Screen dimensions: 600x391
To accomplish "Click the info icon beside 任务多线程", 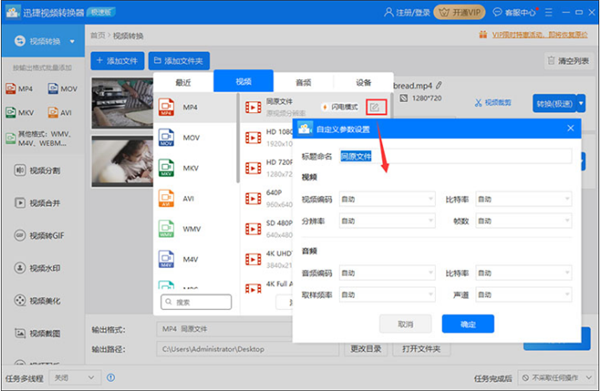I will [x=111, y=378].
